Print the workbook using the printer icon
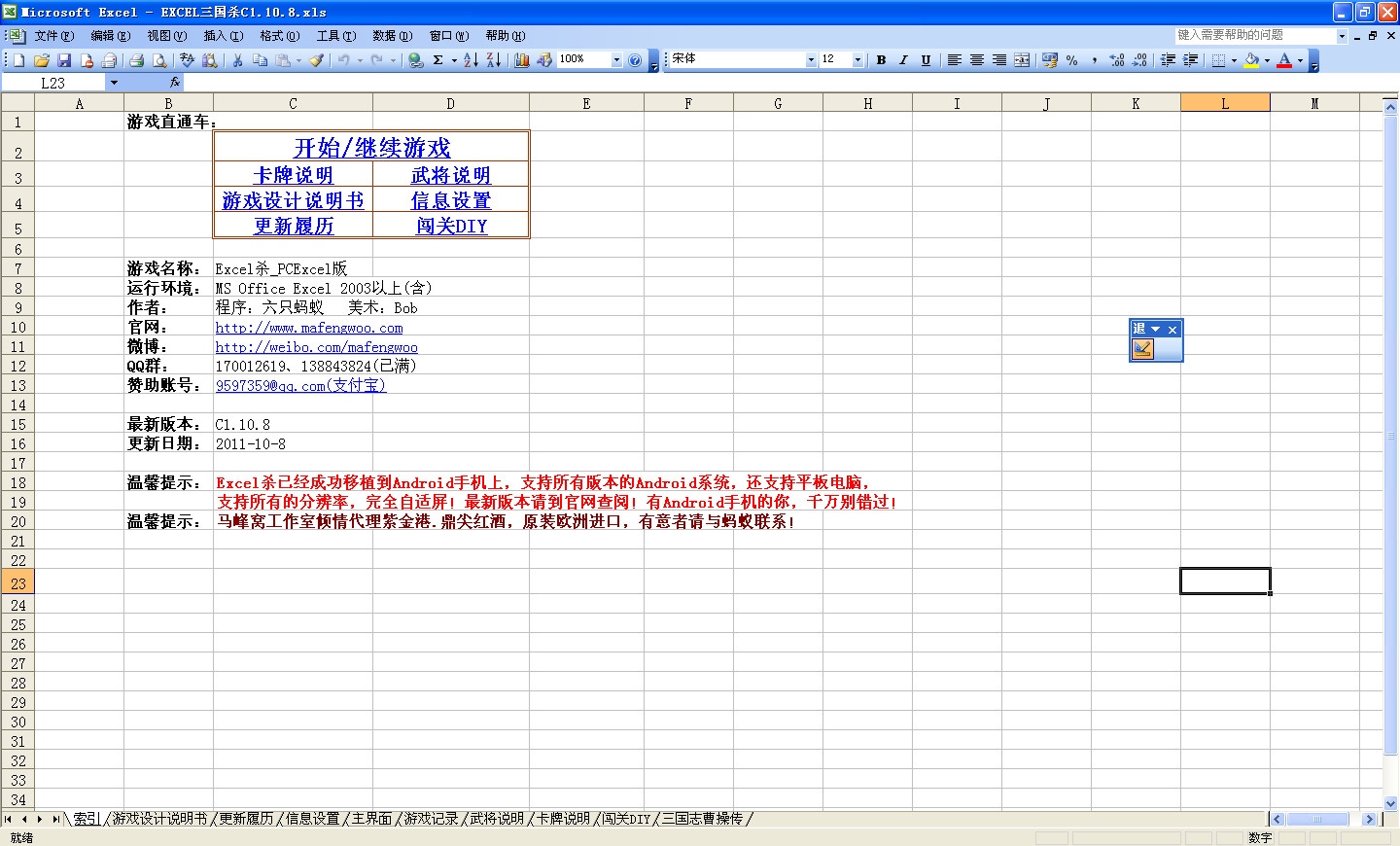Screen dimensions: 1400x846 (x=137, y=60)
